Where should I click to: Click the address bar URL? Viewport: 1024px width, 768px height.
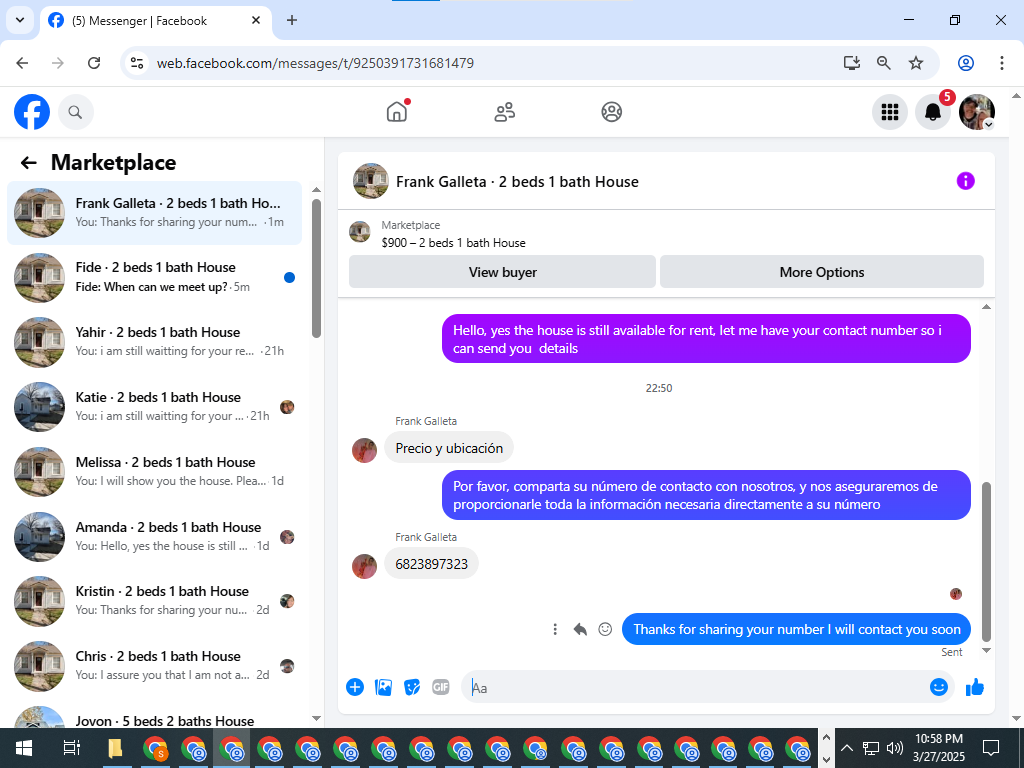[315, 63]
